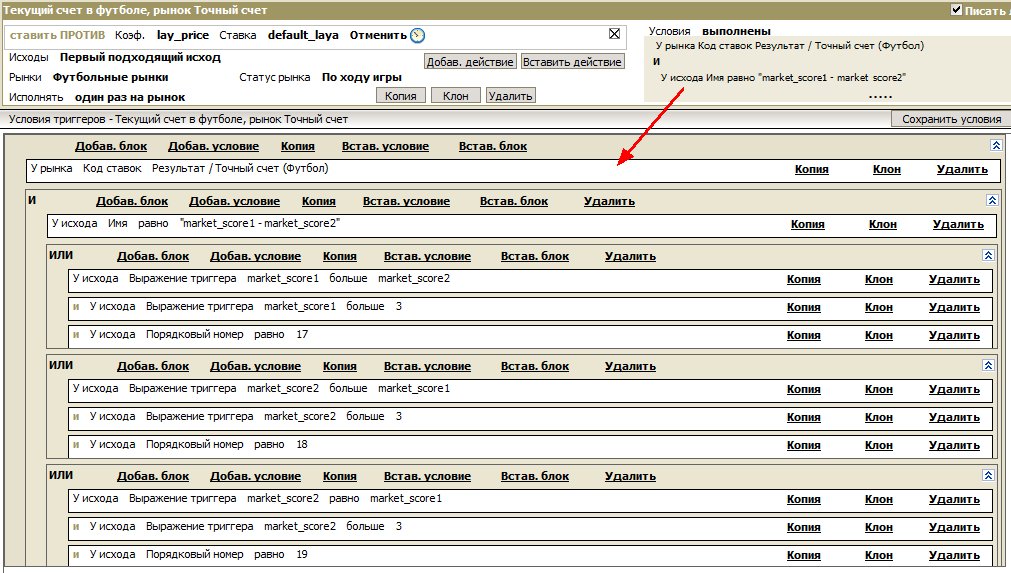Viewport: 1011px width, 573px height.
Task: Click the Удалить button under action settings
Action: pyautogui.click(x=511, y=95)
